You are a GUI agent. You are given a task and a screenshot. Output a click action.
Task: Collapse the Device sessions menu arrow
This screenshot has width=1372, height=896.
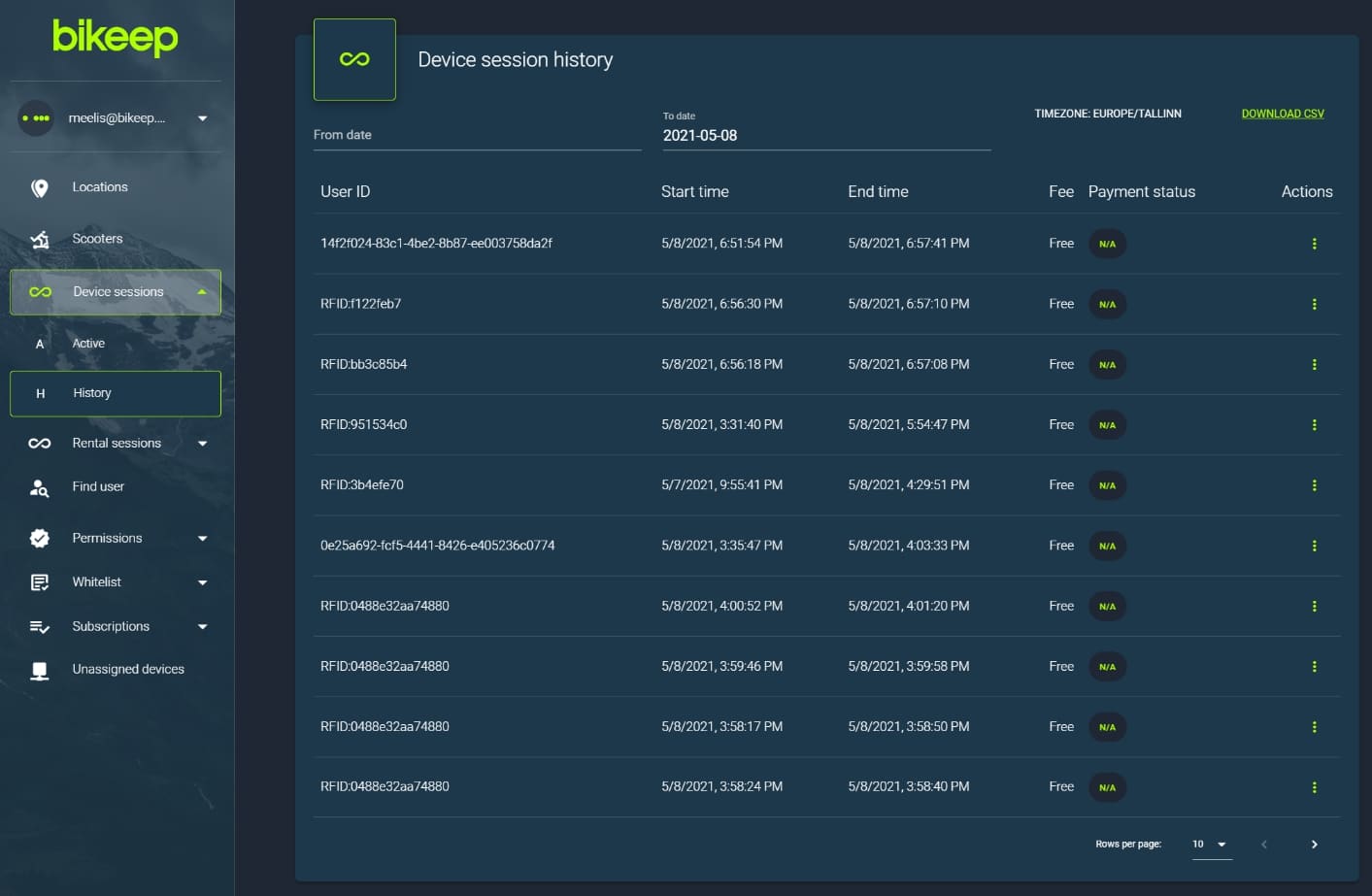(x=202, y=292)
